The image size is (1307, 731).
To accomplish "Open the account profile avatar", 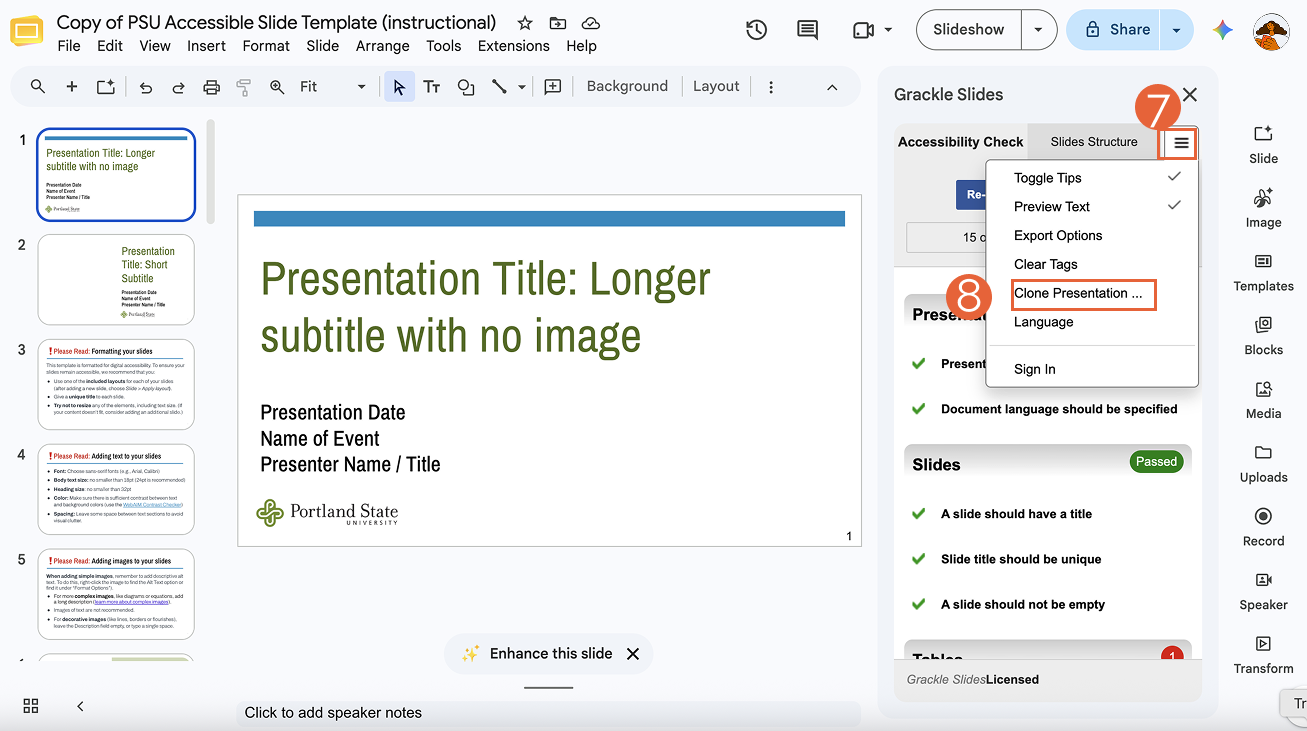I will coord(1271,31).
